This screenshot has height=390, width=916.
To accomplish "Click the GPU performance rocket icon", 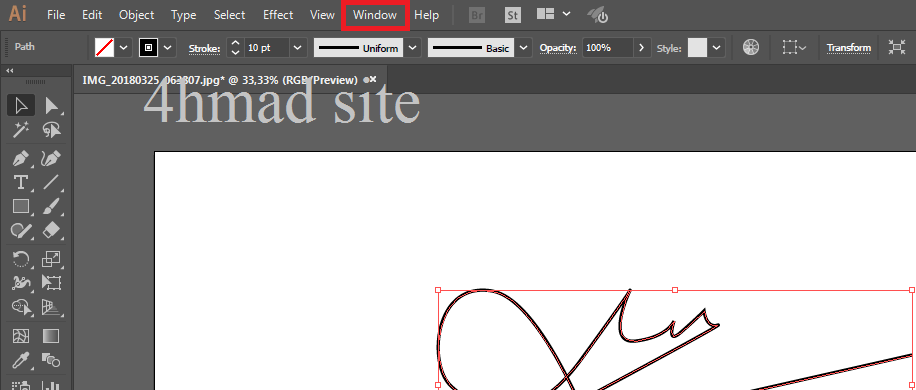I will coord(598,15).
